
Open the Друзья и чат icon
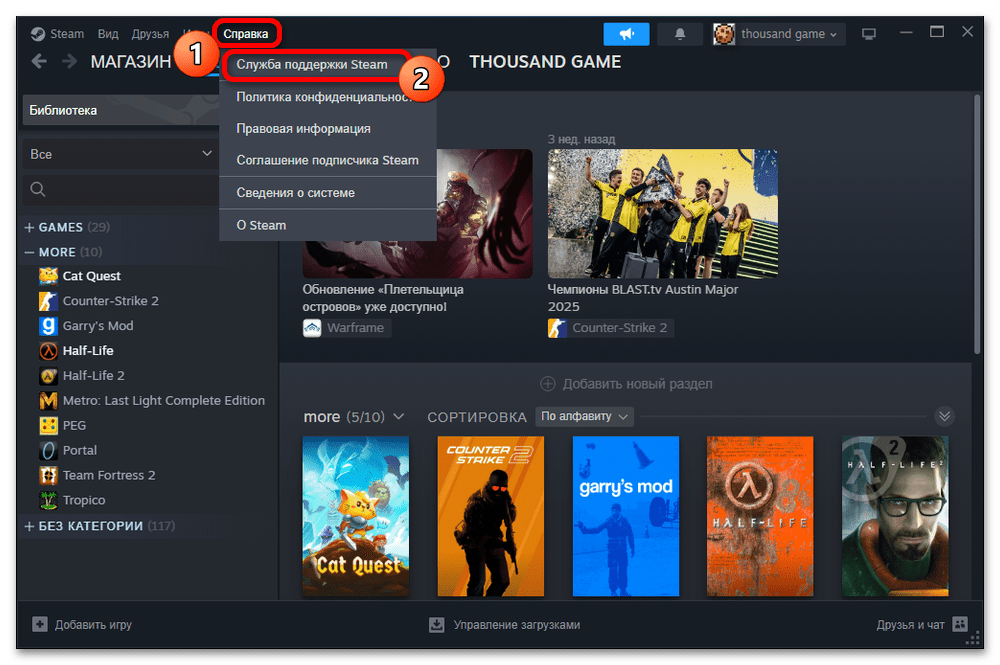(960, 624)
